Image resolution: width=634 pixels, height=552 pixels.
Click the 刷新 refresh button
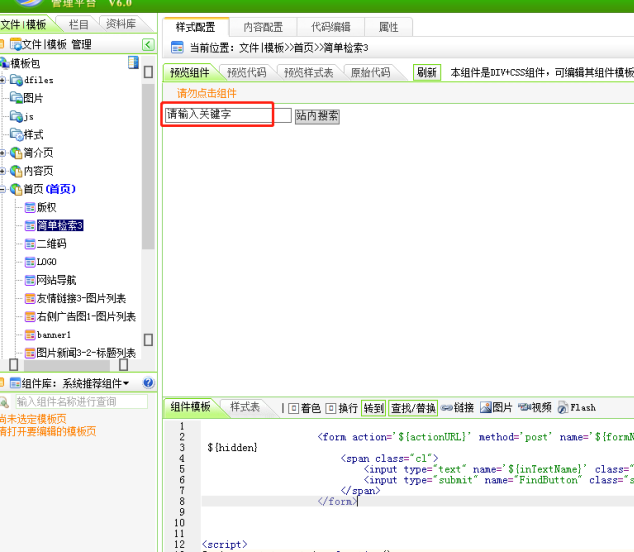427,73
